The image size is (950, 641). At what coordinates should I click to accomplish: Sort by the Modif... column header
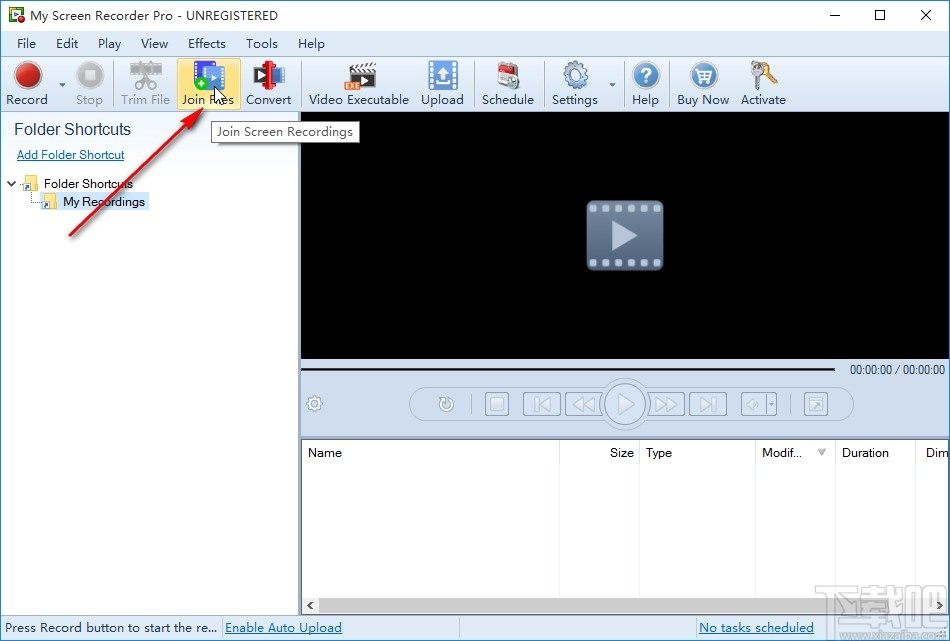(x=795, y=453)
